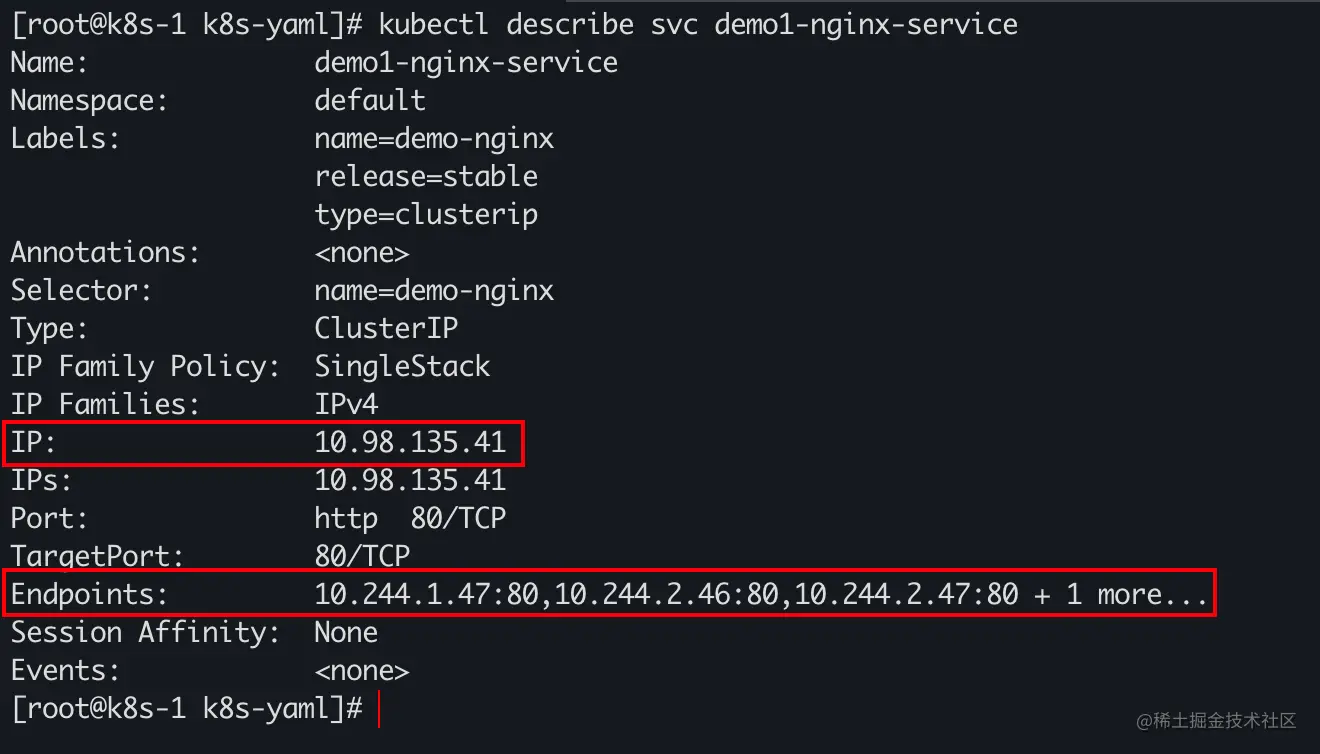
Task: Click the Port value http 80/TCP
Action: pos(410,518)
